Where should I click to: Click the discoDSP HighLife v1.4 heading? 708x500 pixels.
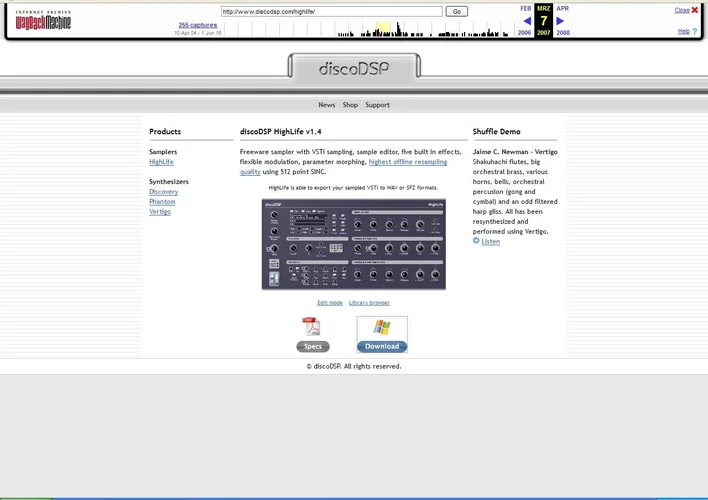[x=280, y=131]
